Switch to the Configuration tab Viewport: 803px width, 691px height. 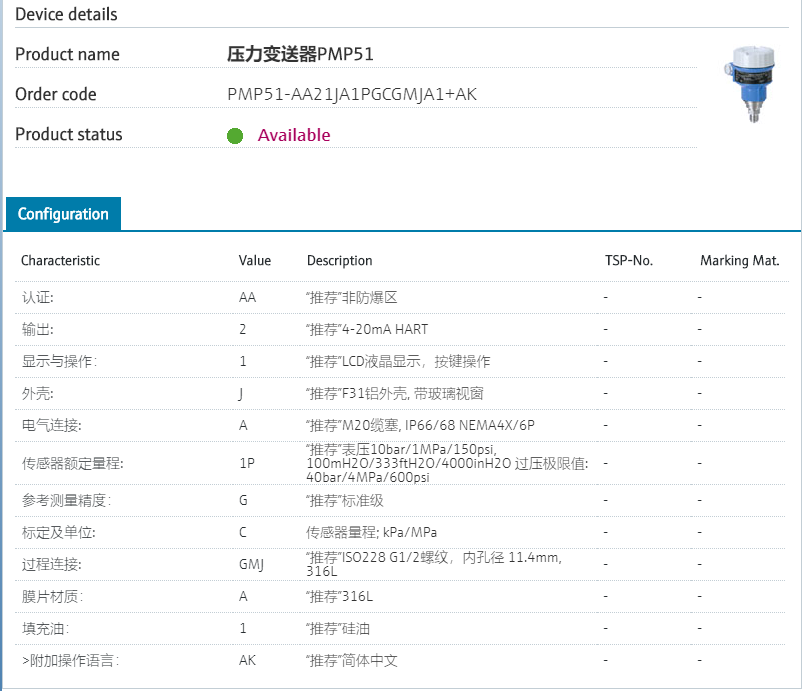63,214
